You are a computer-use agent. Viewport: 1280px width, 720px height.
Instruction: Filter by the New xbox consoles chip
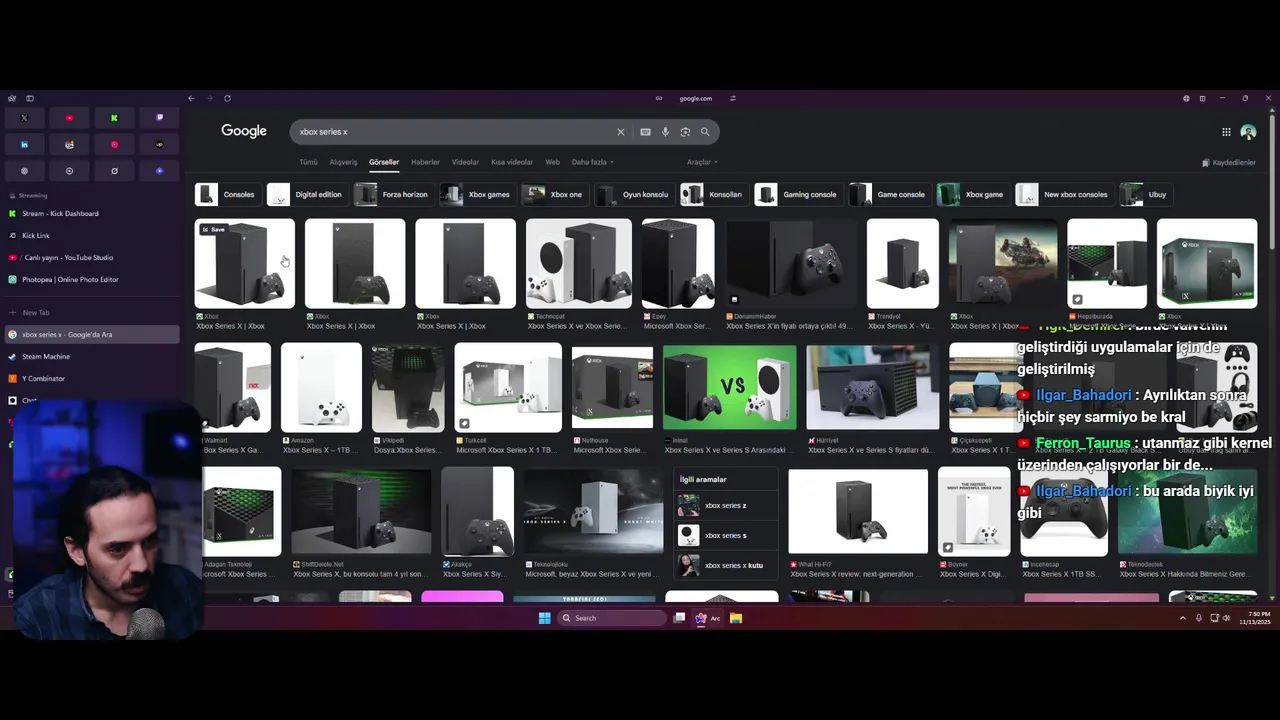coord(1063,194)
